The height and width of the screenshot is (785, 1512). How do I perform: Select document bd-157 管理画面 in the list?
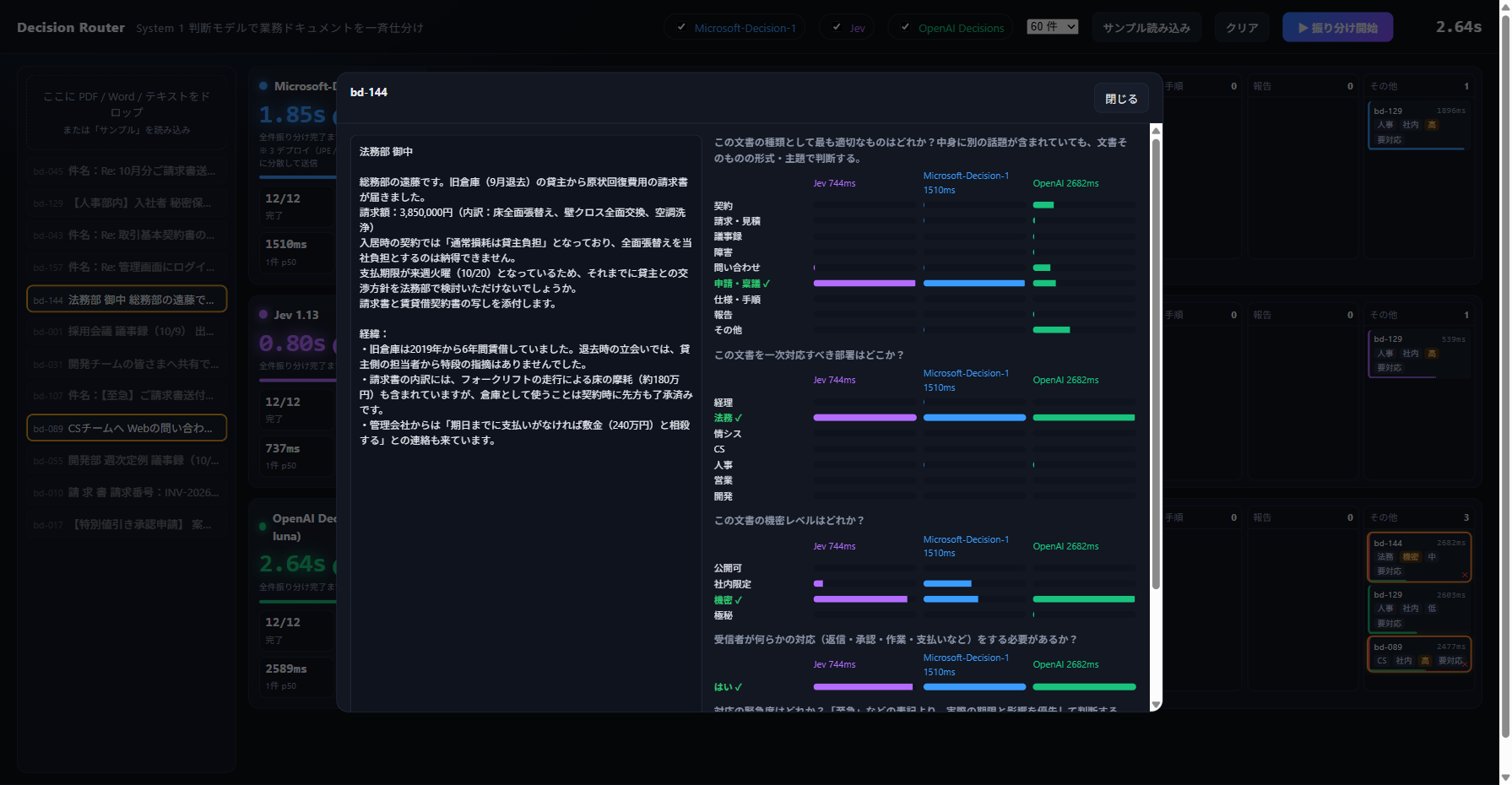[x=127, y=267]
